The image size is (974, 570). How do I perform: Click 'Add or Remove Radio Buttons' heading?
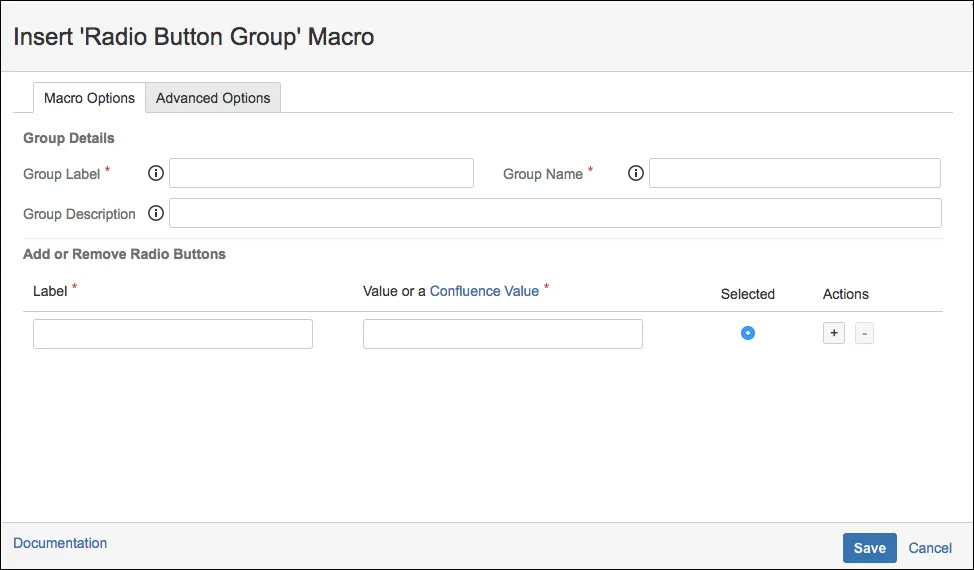[x=124, y=254]
